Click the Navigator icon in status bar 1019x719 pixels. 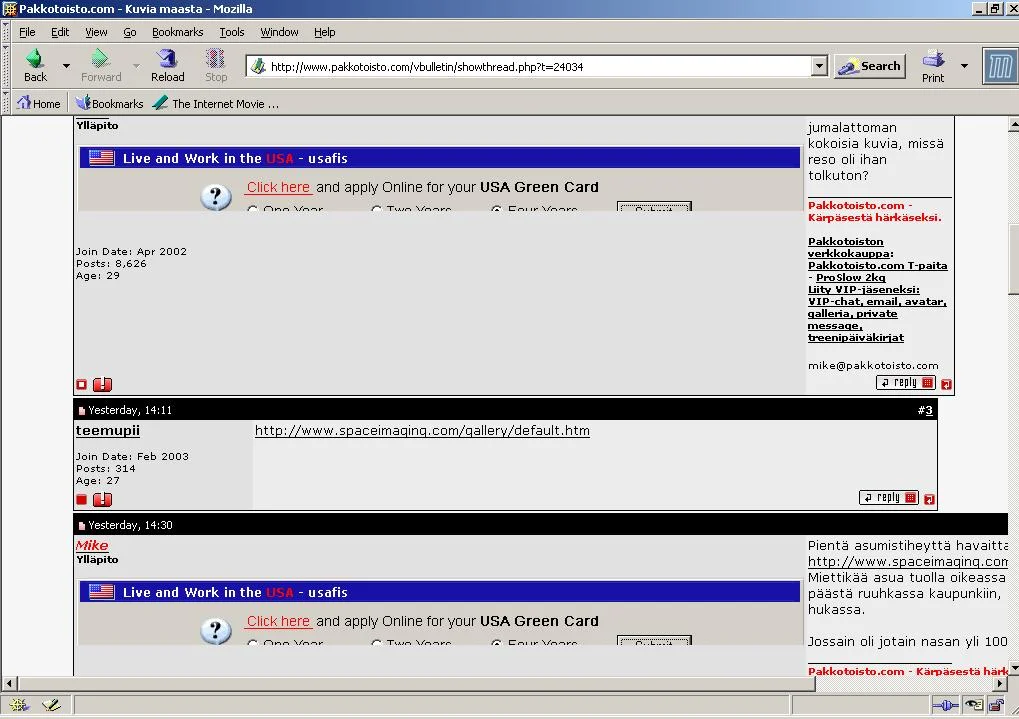(x=19, y=705)
